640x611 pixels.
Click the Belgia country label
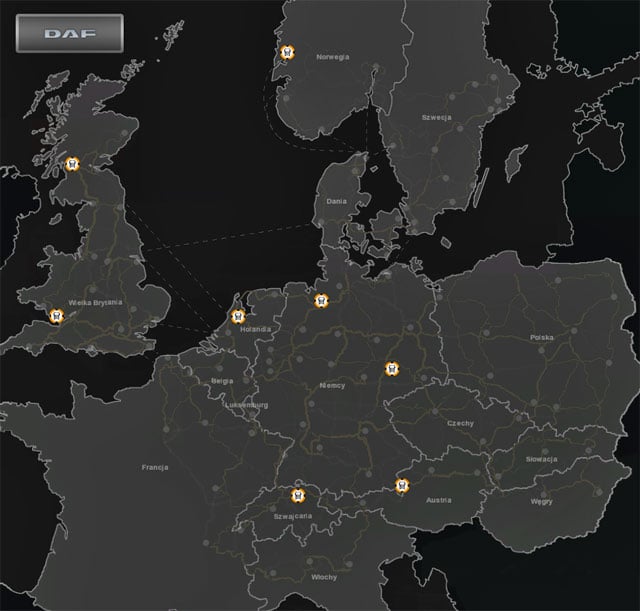point(222,381)
